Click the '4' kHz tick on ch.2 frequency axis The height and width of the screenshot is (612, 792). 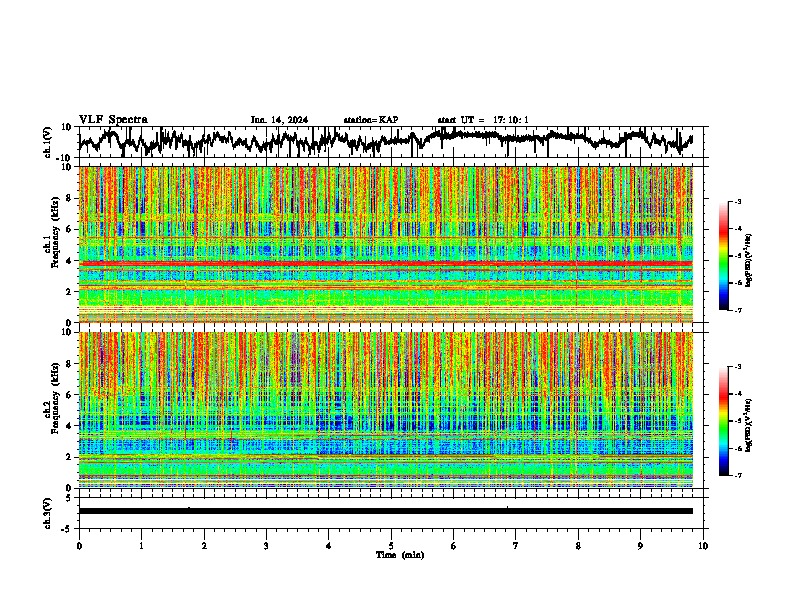69,426
